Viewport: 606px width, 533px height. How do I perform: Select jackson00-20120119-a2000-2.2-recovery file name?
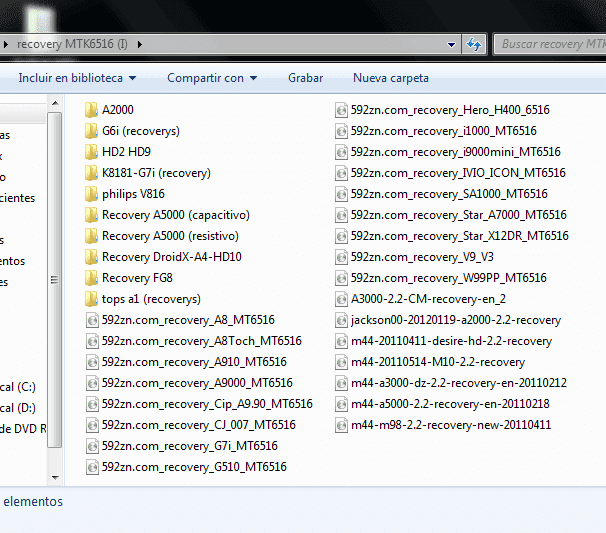point(456,320)
